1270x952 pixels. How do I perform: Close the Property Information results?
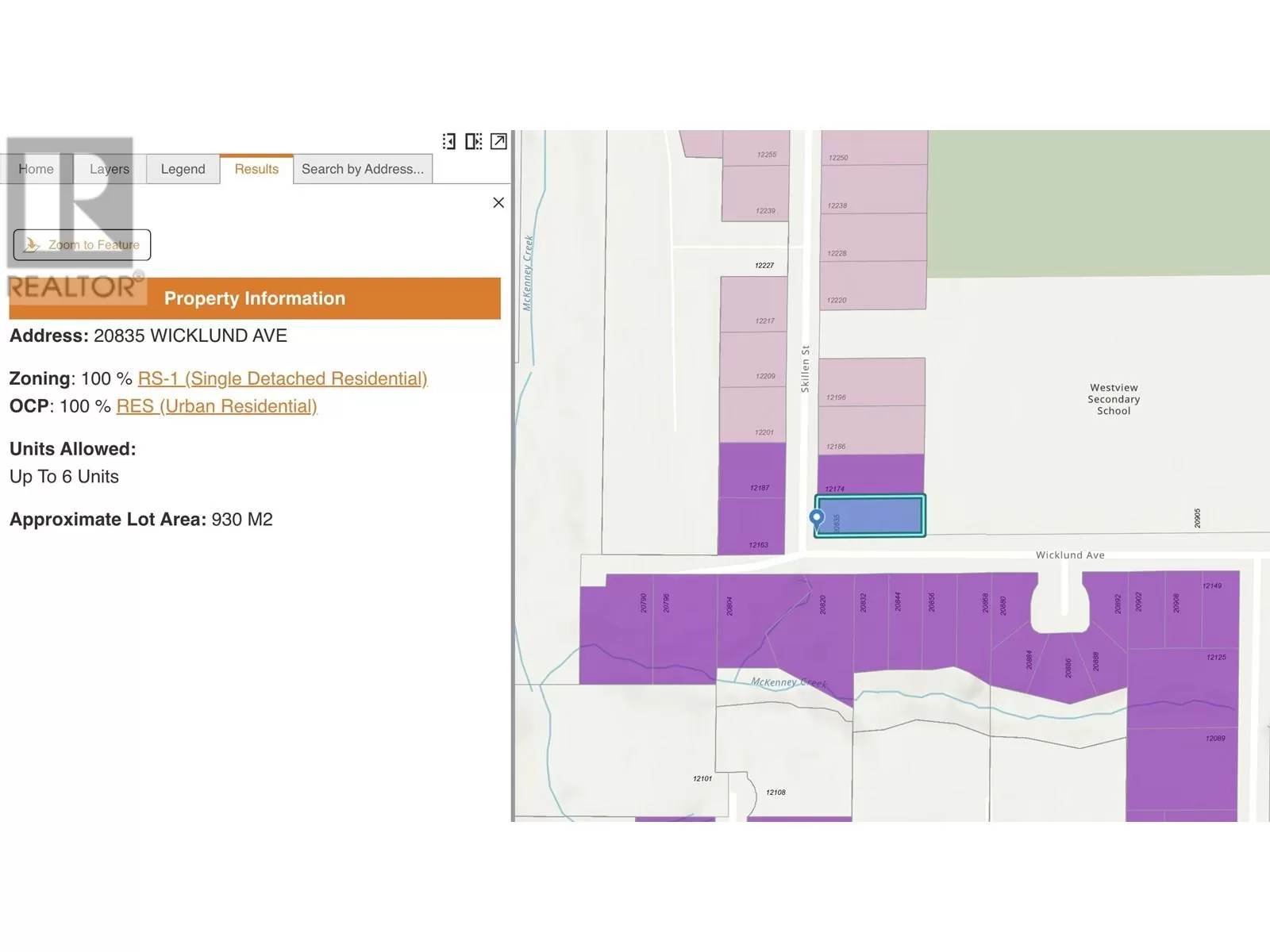(498, 203)
